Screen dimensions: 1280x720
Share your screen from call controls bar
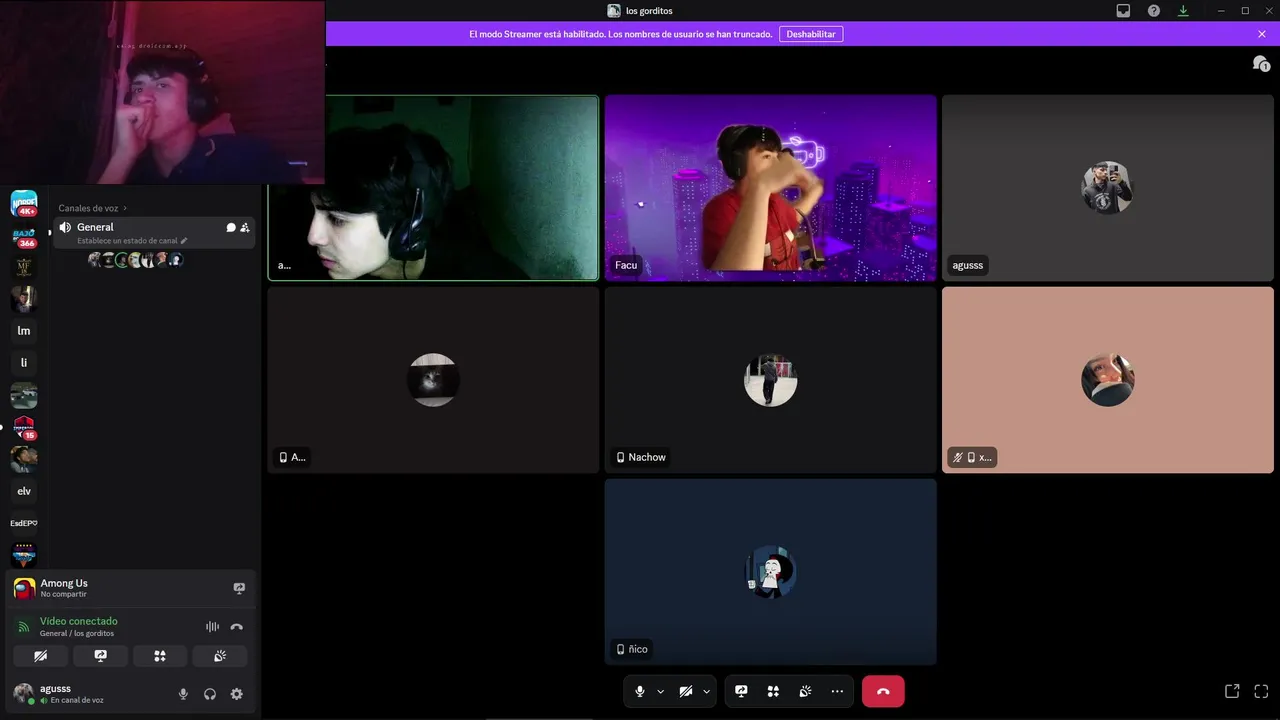point(741,691)
